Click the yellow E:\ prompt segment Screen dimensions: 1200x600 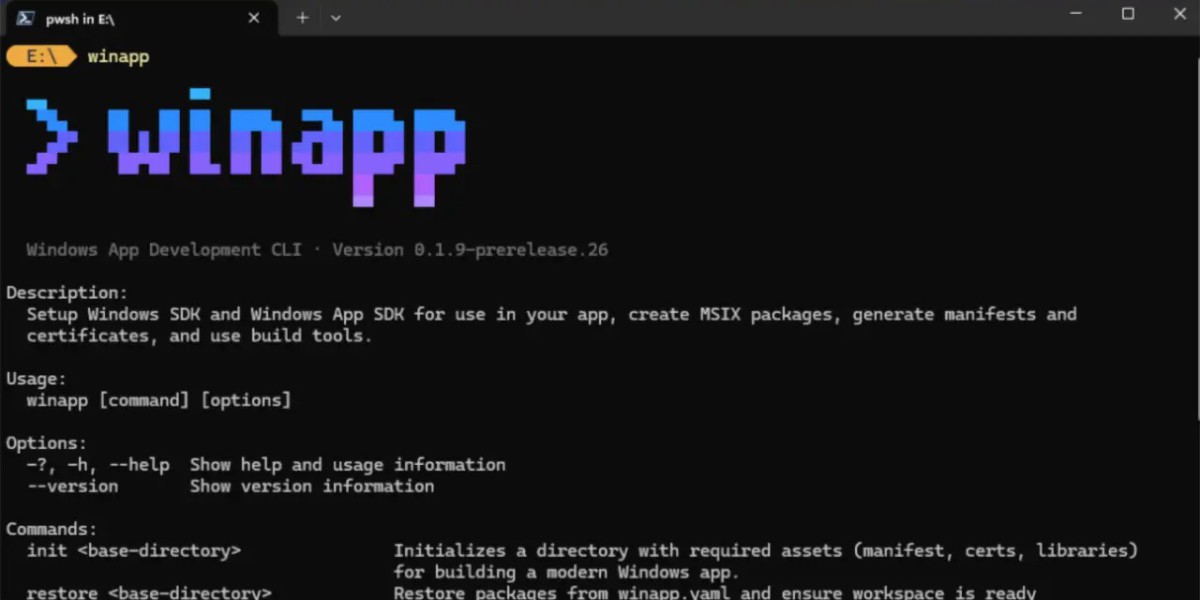tap(41, 57)
